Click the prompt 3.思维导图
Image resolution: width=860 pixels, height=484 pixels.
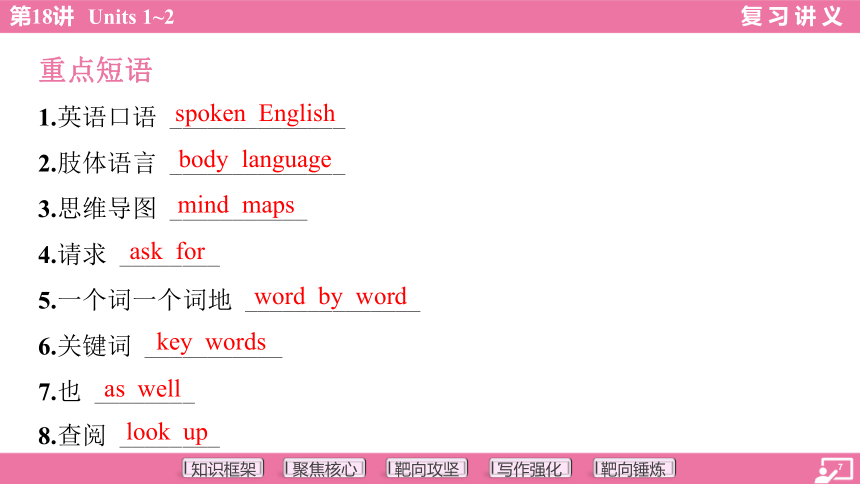(x=97, y=209)
